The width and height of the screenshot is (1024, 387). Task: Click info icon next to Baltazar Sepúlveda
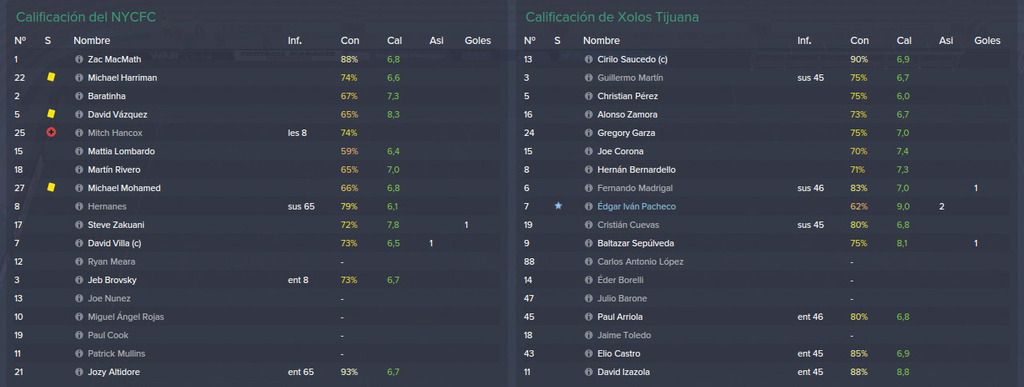pyautogui.click(x=588, y=243)
